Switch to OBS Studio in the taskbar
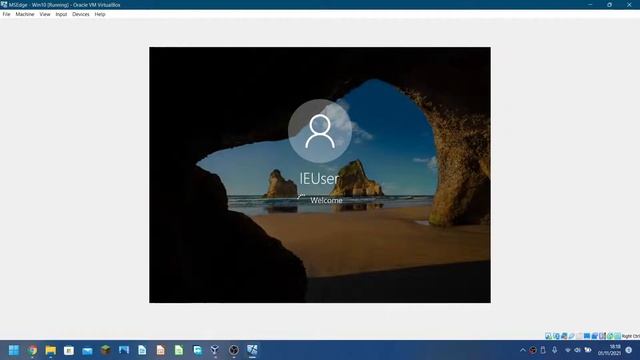The width and height of the screenshot is (640, 360). [234, 350]
